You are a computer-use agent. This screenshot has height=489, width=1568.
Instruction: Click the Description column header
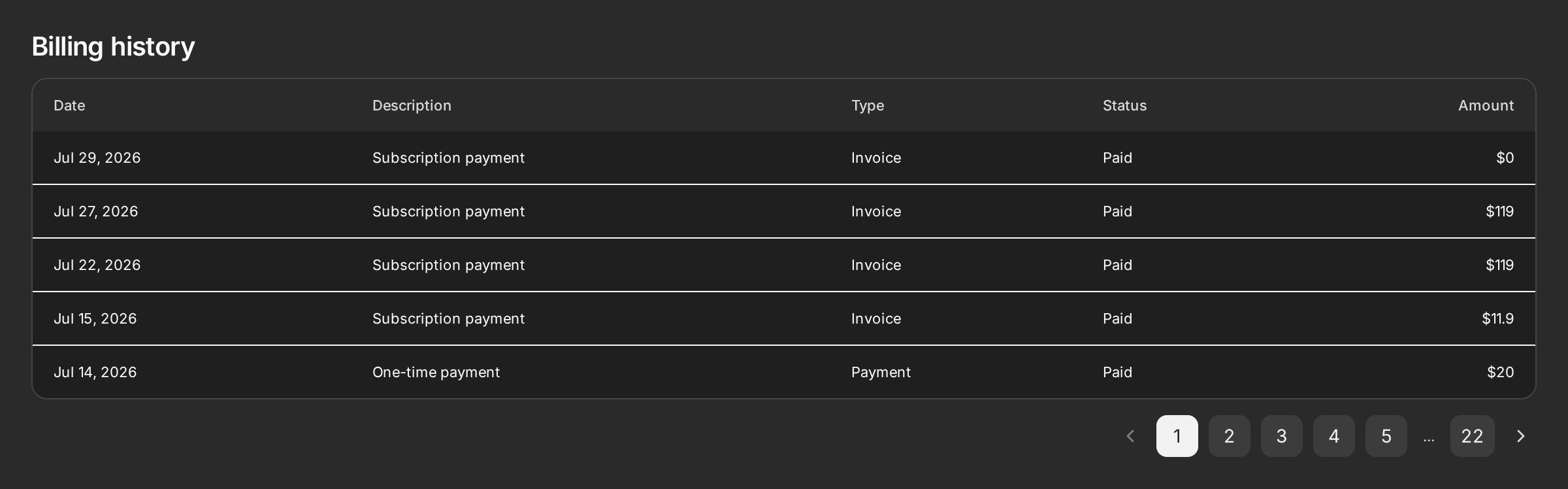(x=412, y=105)
